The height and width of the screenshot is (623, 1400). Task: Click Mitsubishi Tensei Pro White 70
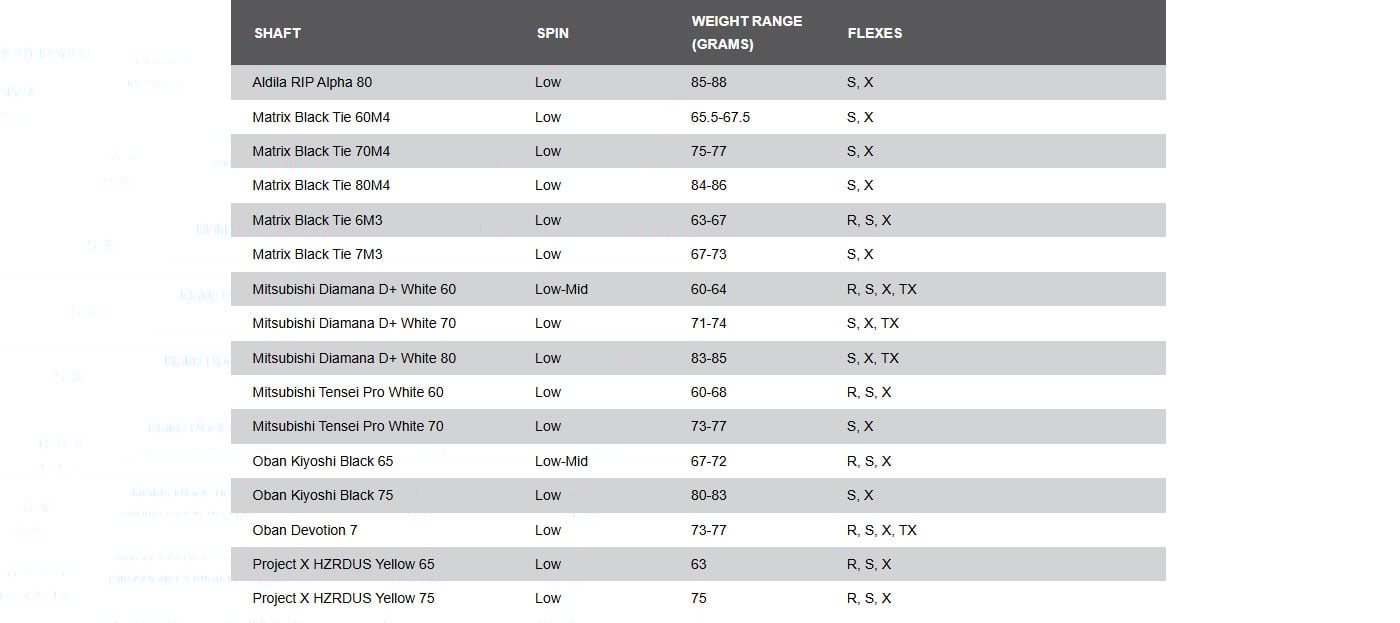[x=348, y=426]
